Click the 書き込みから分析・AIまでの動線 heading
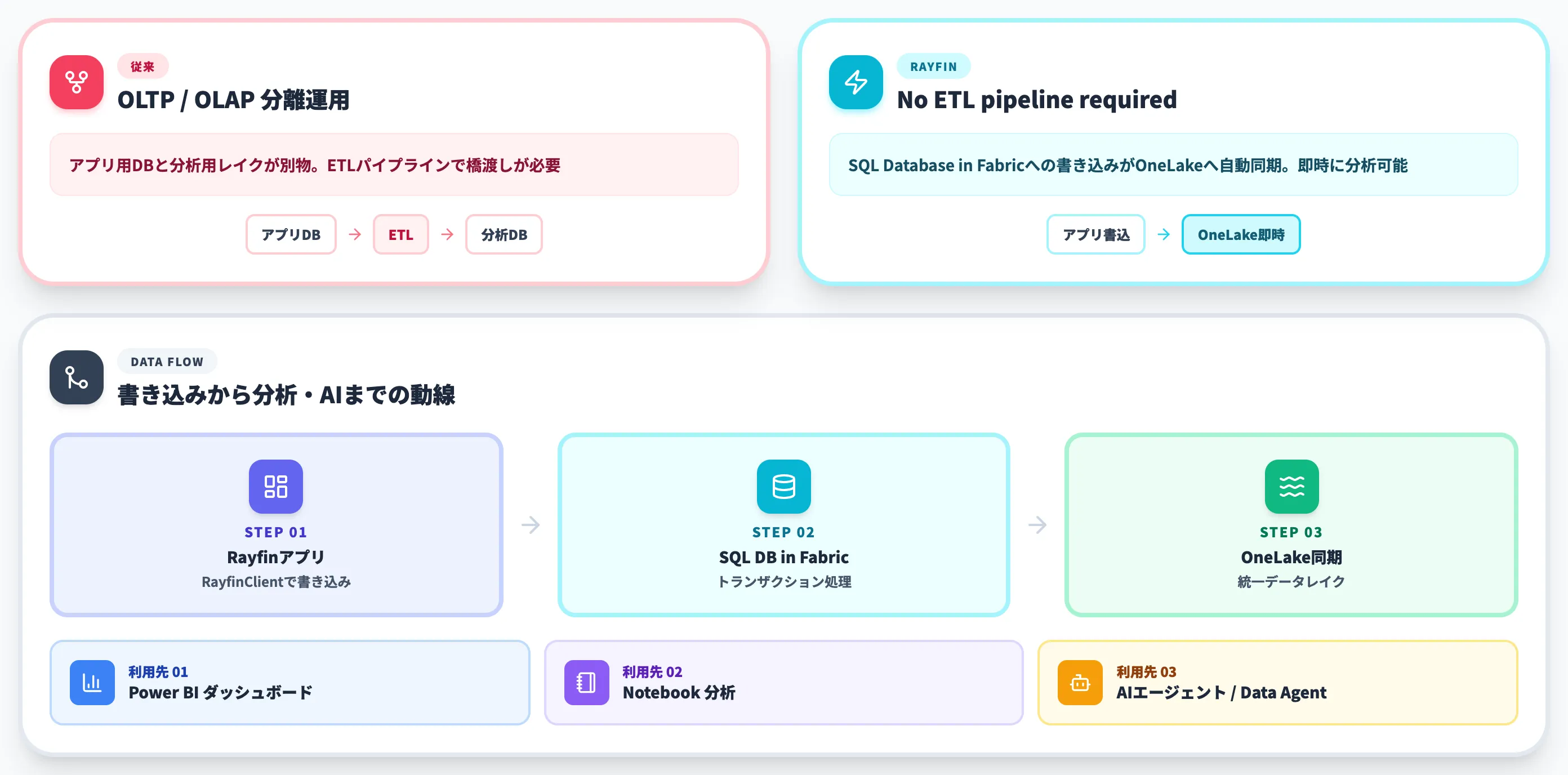1568x775 pixels. 286,395
